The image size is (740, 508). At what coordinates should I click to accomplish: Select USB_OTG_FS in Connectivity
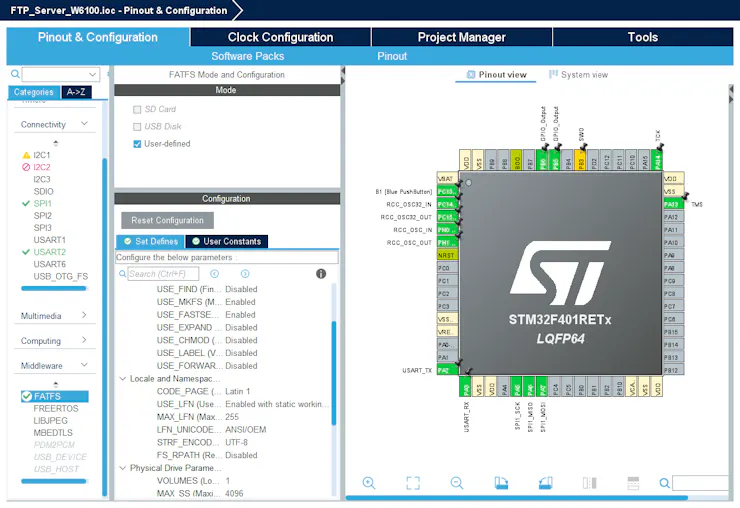tap(60, 277)
